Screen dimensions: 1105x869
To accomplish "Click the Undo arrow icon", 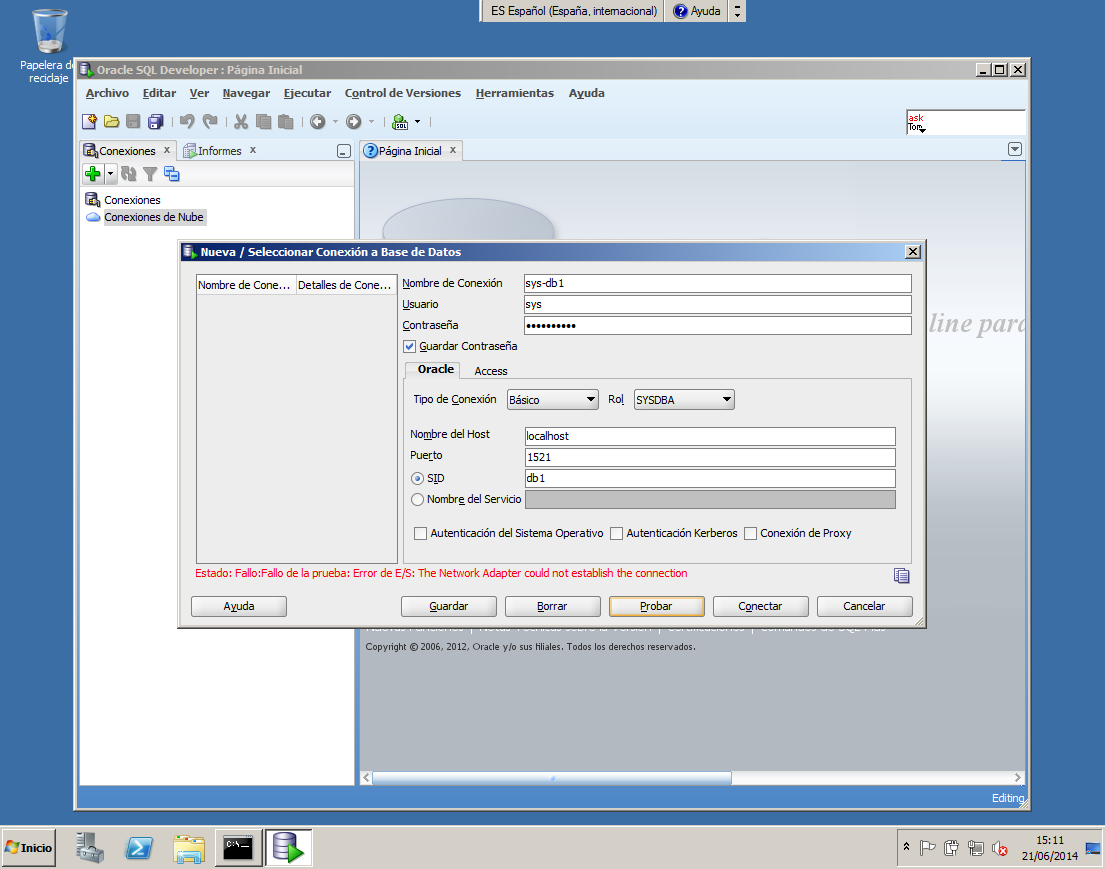I will click(x=187, y=122).
